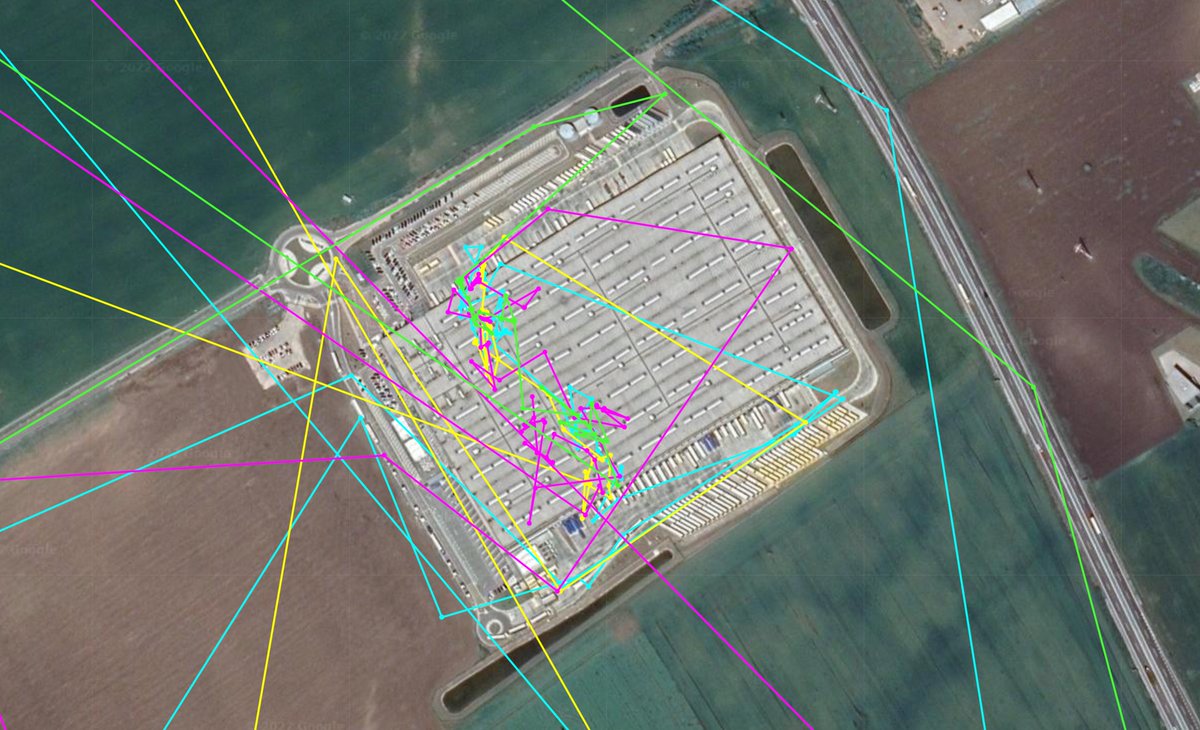Select the magenta track point at the roof's east corner
Viewport: 1200px width, 730px height.
(x=790, y=248)
